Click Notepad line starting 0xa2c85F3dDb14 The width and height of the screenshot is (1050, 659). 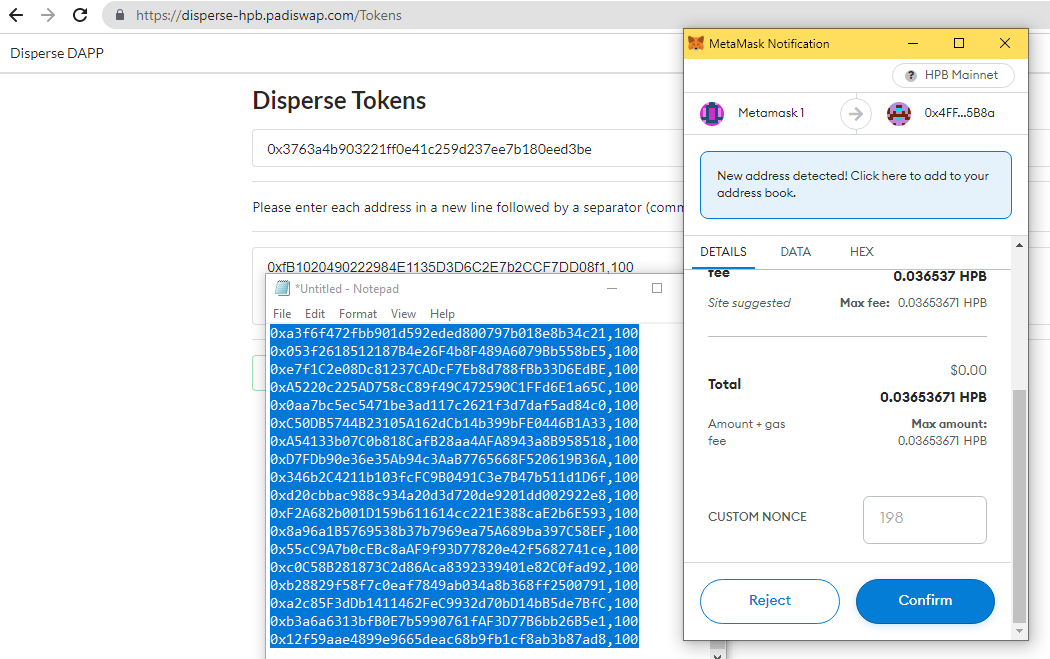click(455, 603)
